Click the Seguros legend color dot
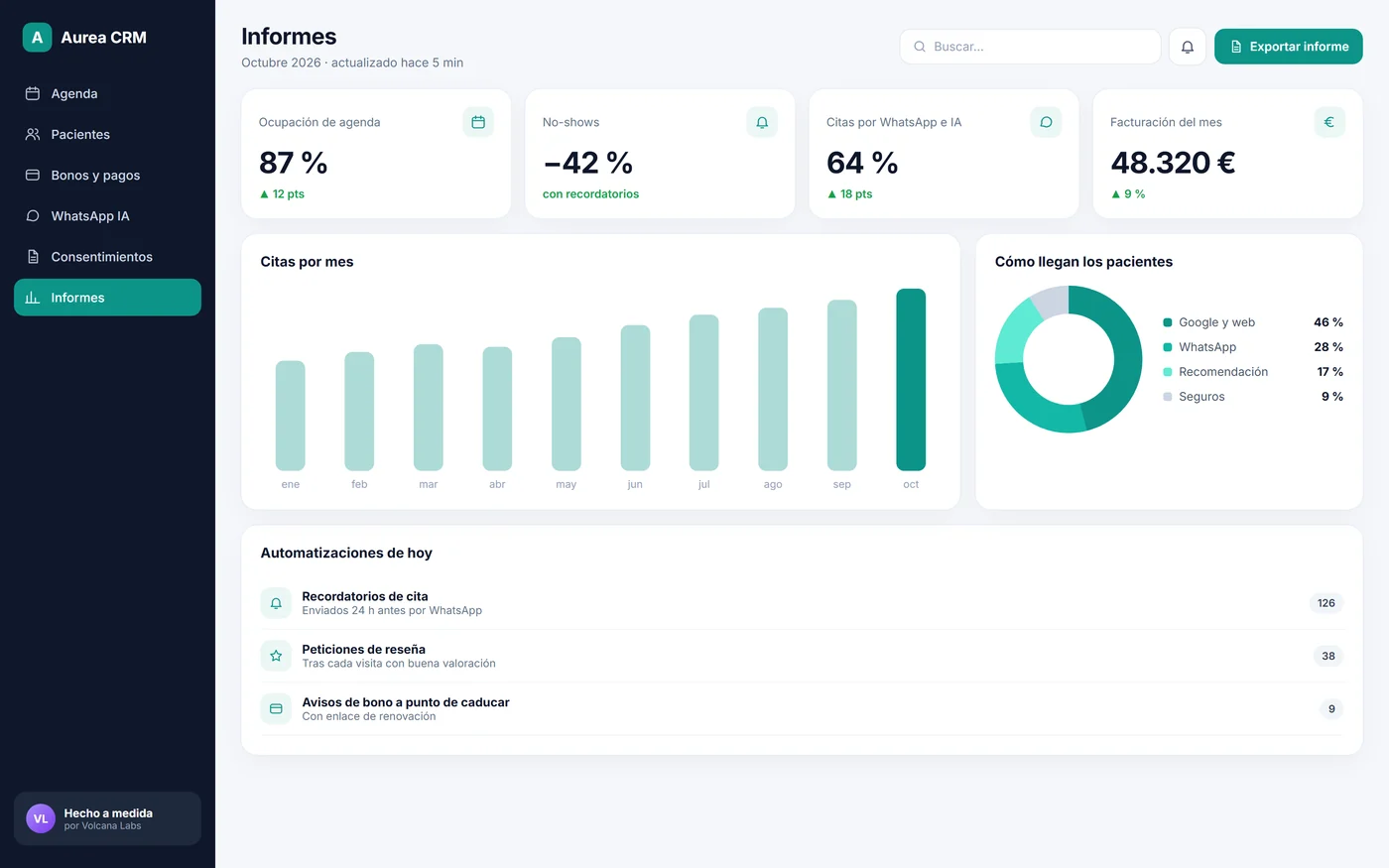 1168,397
